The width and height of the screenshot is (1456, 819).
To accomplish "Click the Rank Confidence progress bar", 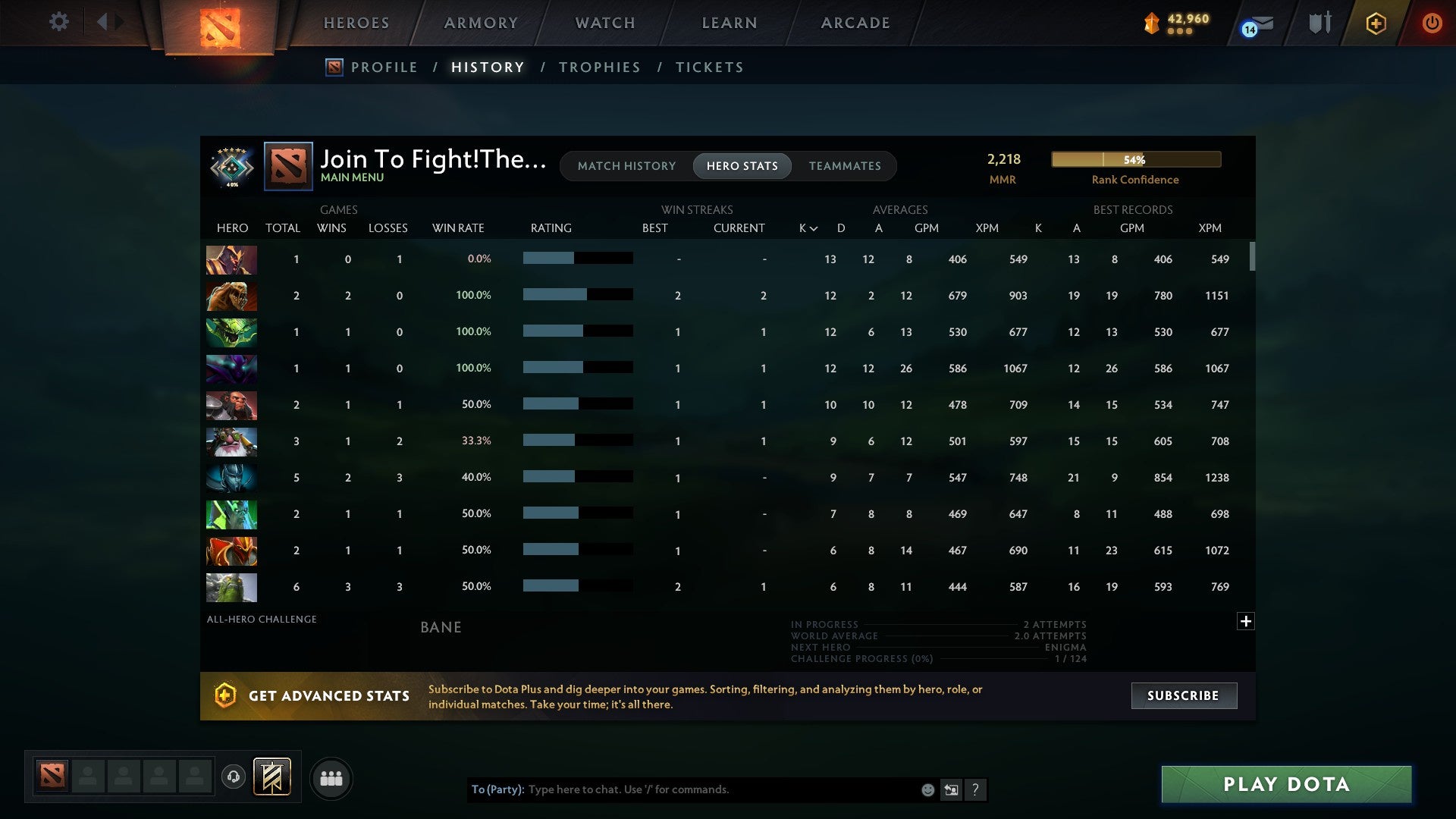I will (x=1135, y=159).
